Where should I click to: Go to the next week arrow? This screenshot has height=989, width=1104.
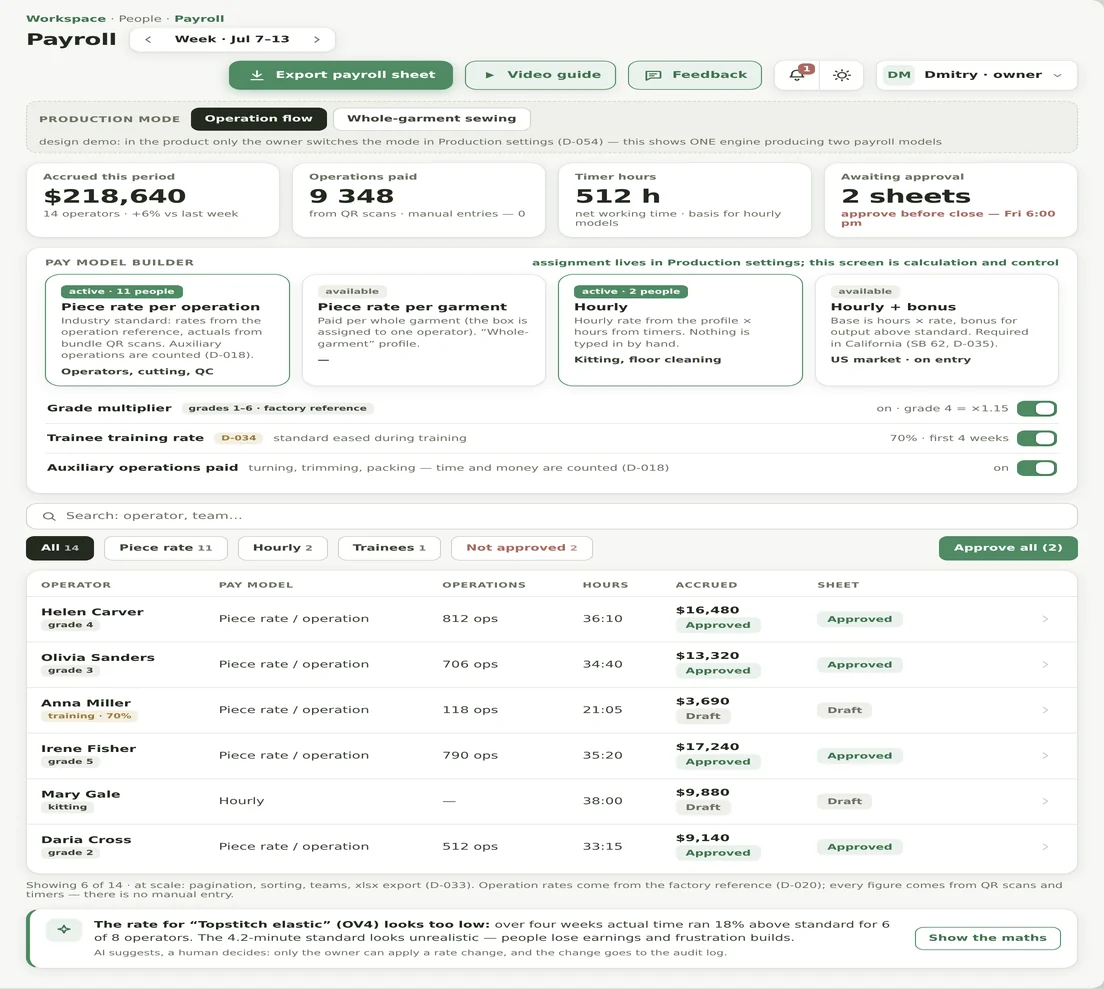pyautogui.click(x=317, y=39)
